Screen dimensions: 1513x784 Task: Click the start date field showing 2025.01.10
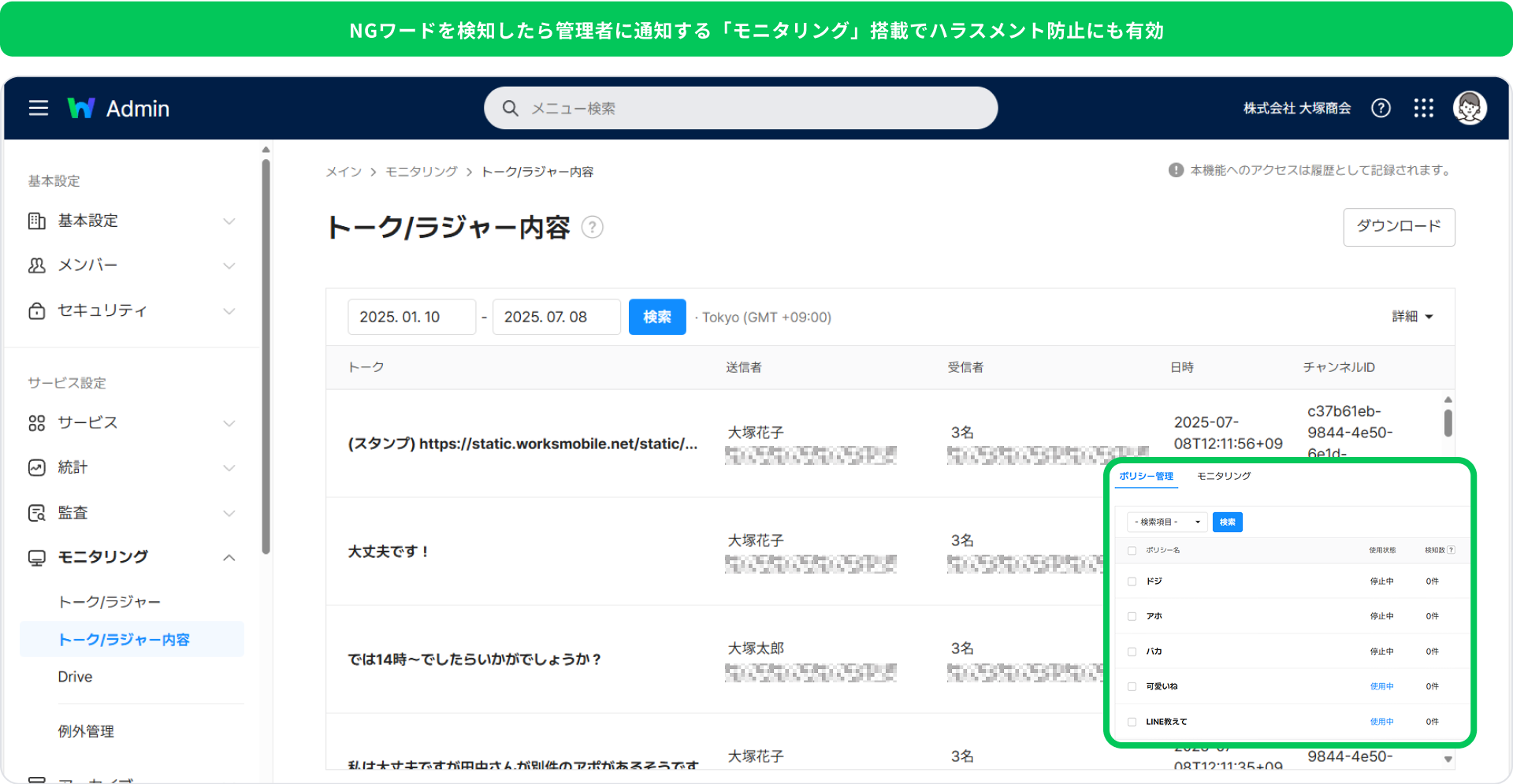coord(411,317)
